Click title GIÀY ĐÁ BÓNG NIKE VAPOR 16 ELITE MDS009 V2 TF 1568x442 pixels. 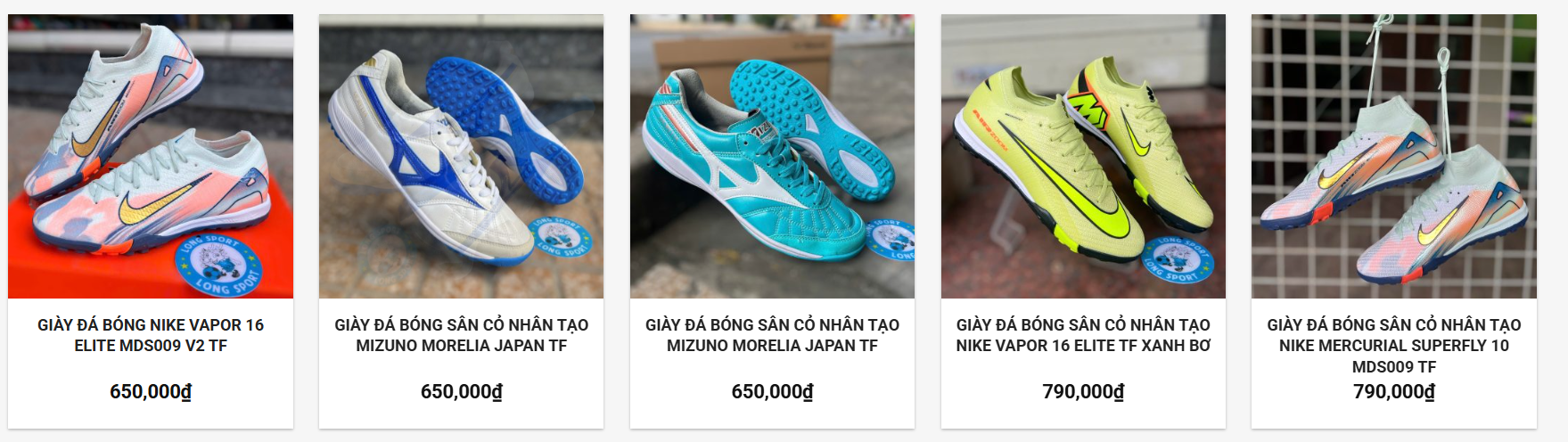coord(151,335)
